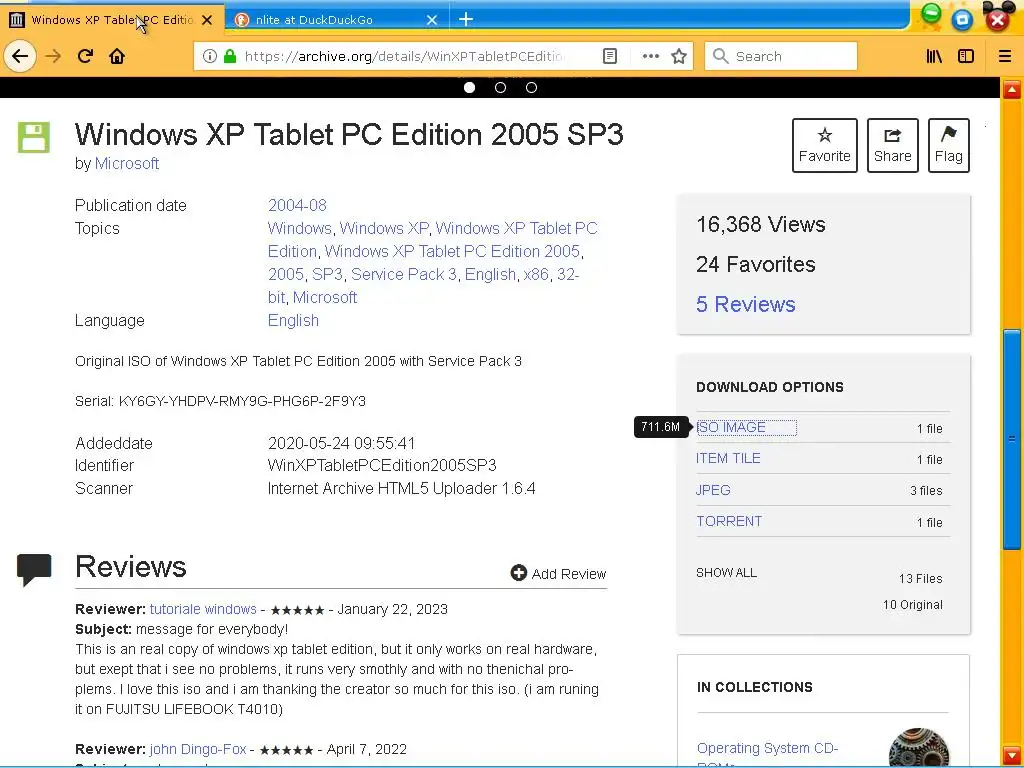Click the 16,368 Views text

click(761, 225)
